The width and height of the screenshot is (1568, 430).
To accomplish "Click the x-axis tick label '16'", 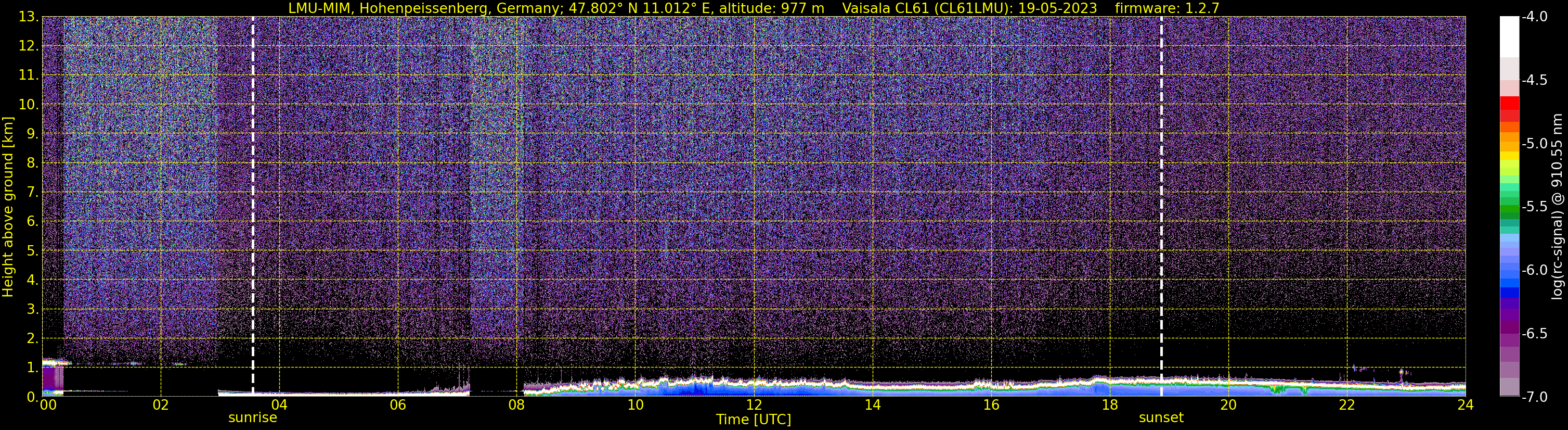I will [x=992, y=406].
